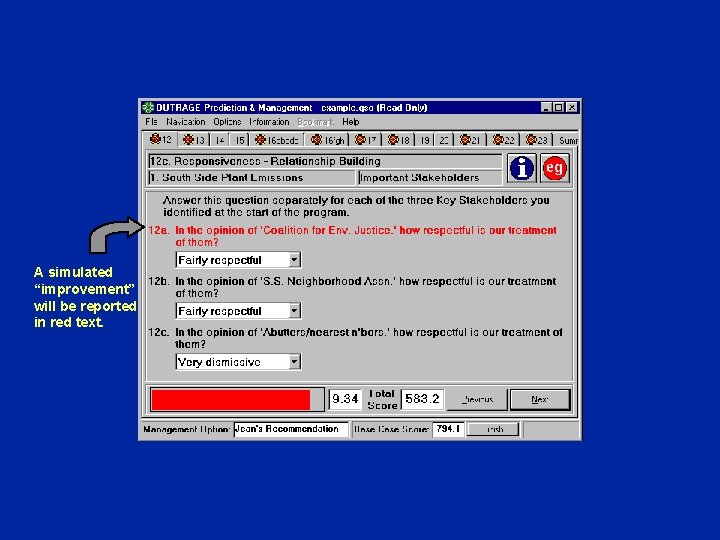
Task: Minimize the OUTRAGE window
Action: pos(546,107)
